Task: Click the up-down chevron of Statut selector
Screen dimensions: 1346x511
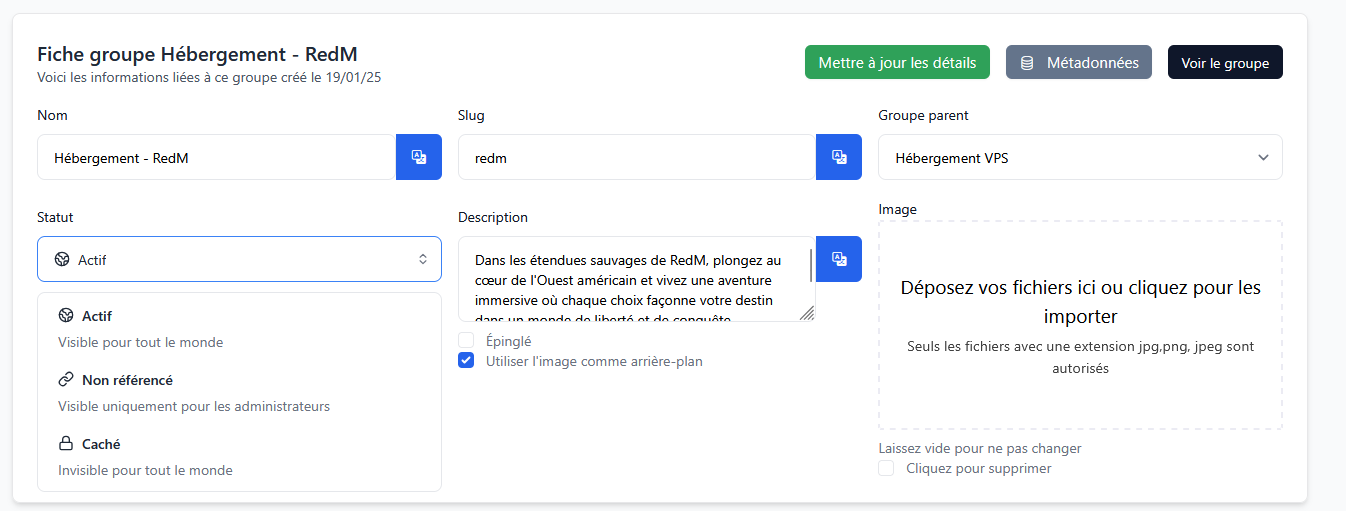Action: 423,259
